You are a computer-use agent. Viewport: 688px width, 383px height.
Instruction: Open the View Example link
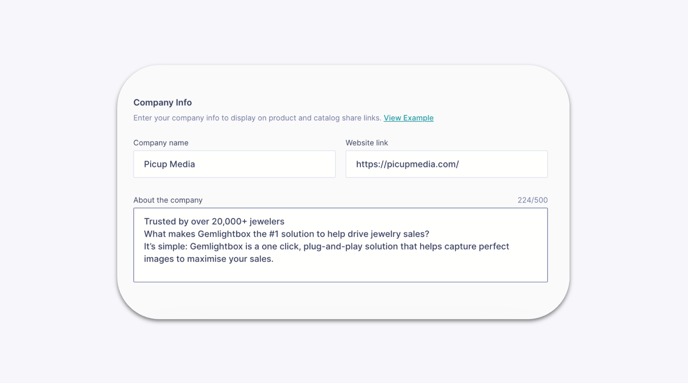[x=408, y=118]
